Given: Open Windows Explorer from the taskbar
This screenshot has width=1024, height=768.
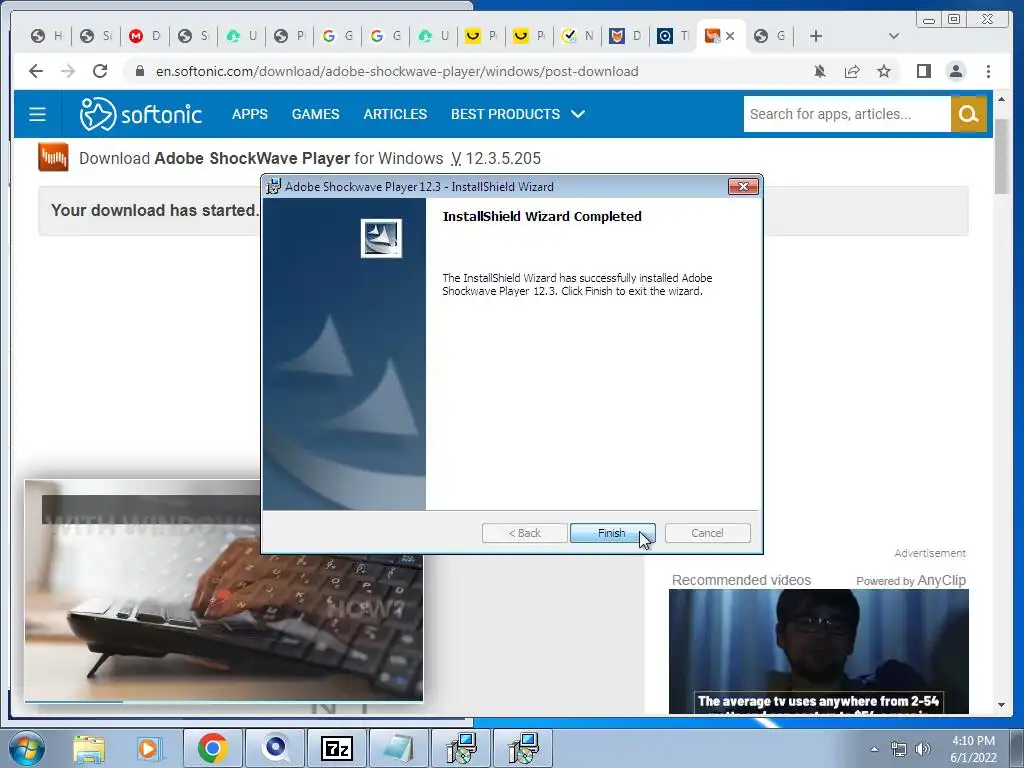Looking at the screenshot, I should (89, 748).
